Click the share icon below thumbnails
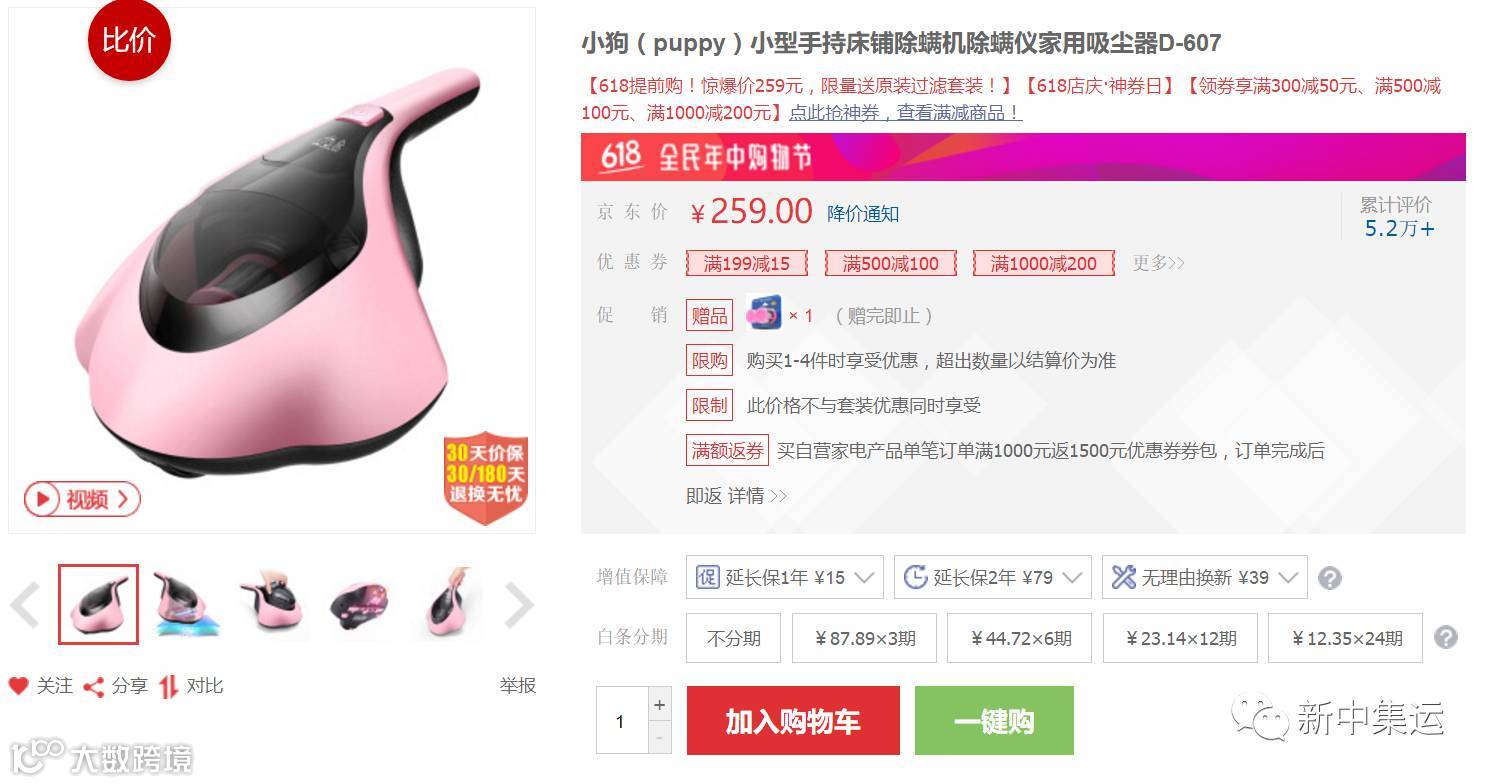This screenshot has height=784, width=1493. (x=94, y=687)
